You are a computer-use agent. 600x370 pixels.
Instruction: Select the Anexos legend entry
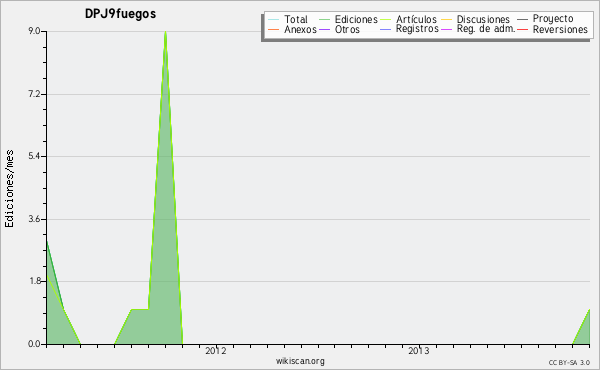(x=292, y=29)
